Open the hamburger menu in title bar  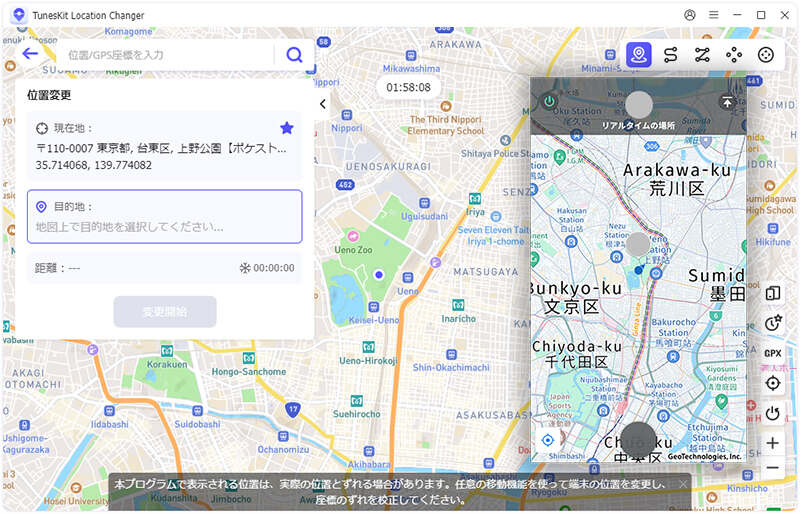tap(713, 15)
